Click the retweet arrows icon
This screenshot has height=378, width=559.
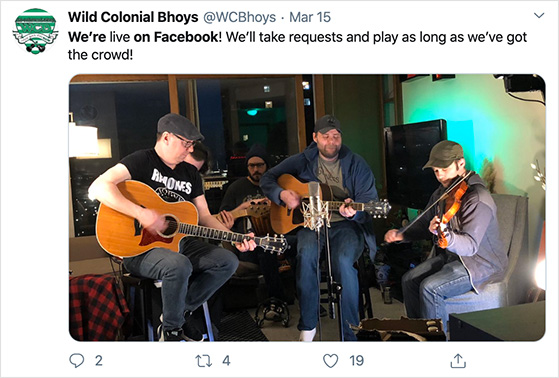tap(204, 361)
